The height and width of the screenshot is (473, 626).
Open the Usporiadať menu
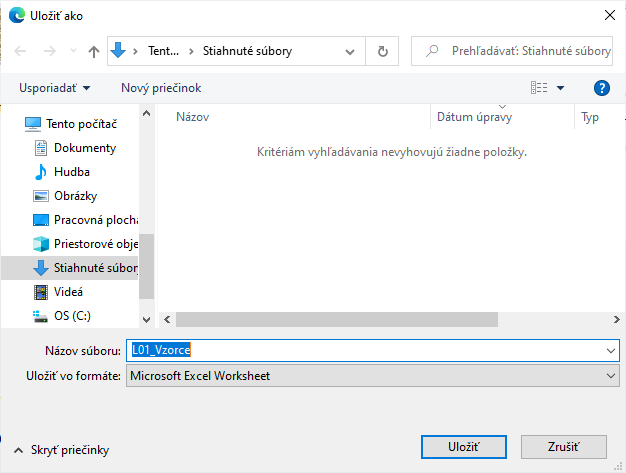[54, 88]
